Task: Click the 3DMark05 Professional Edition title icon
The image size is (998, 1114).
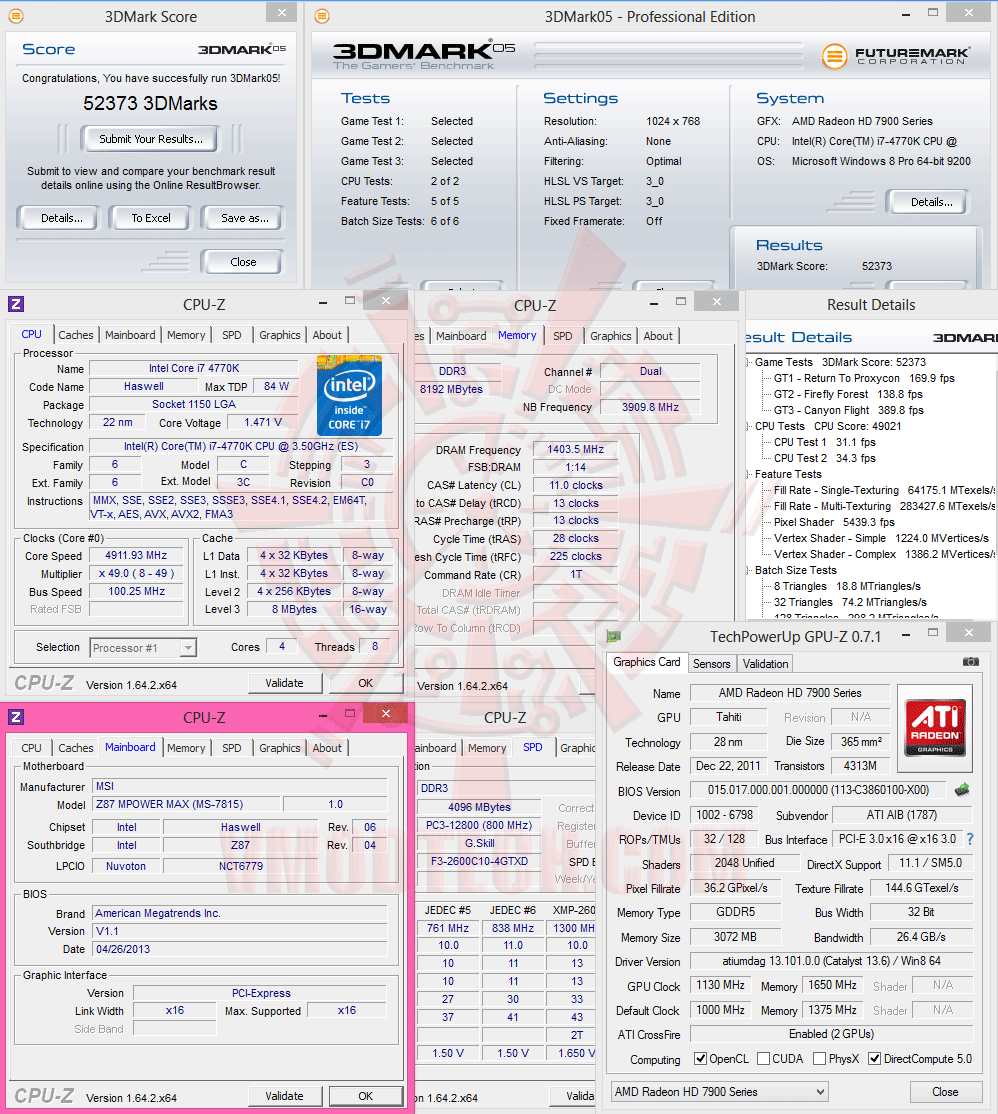Action: tap(322, 16)
